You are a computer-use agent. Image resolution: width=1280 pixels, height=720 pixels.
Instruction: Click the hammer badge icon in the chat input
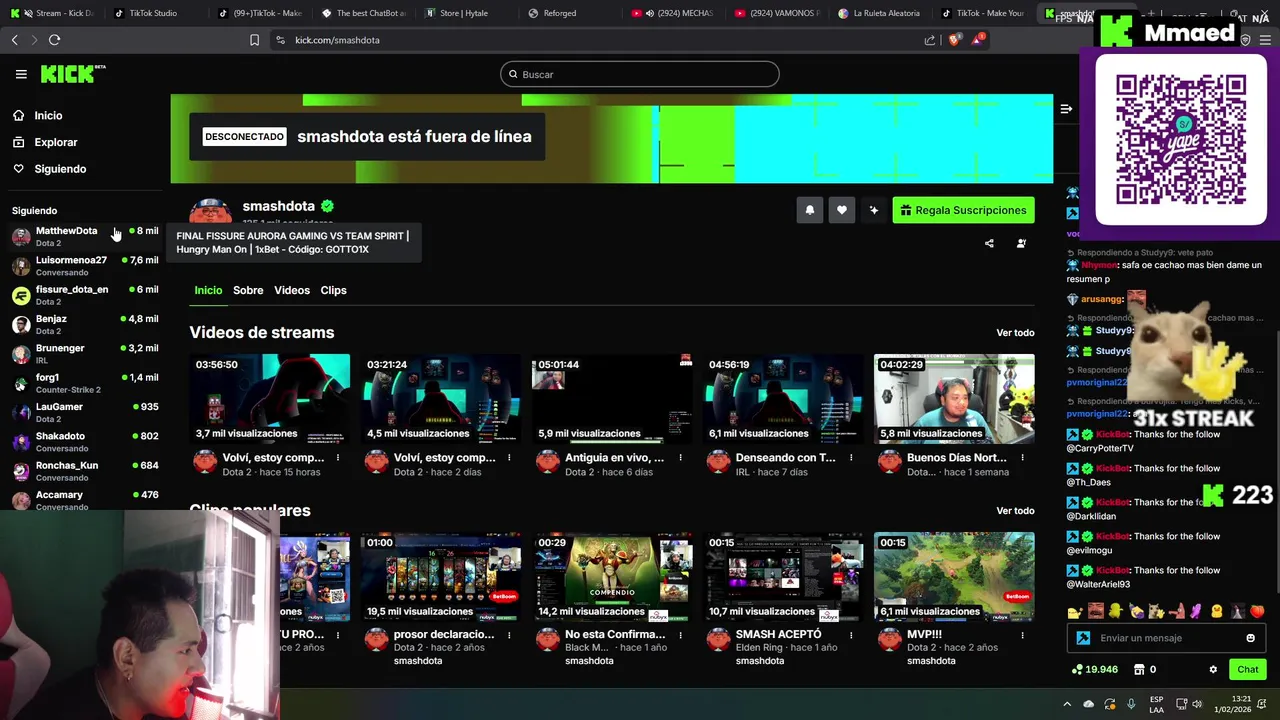[x=1083, y=638]
